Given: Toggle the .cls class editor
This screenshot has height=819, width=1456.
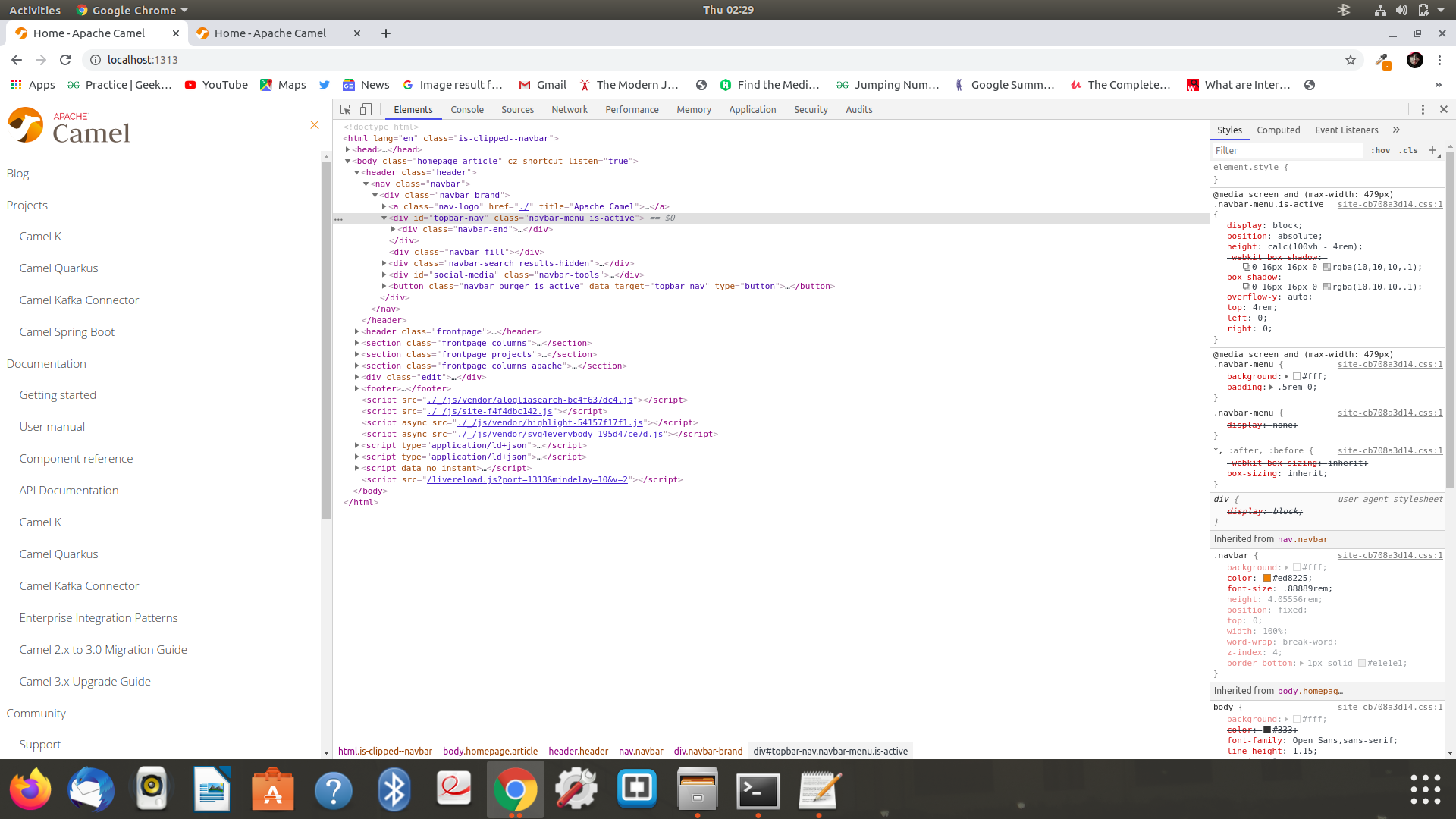Looking at the screenshot, I should pos(1409,150).
